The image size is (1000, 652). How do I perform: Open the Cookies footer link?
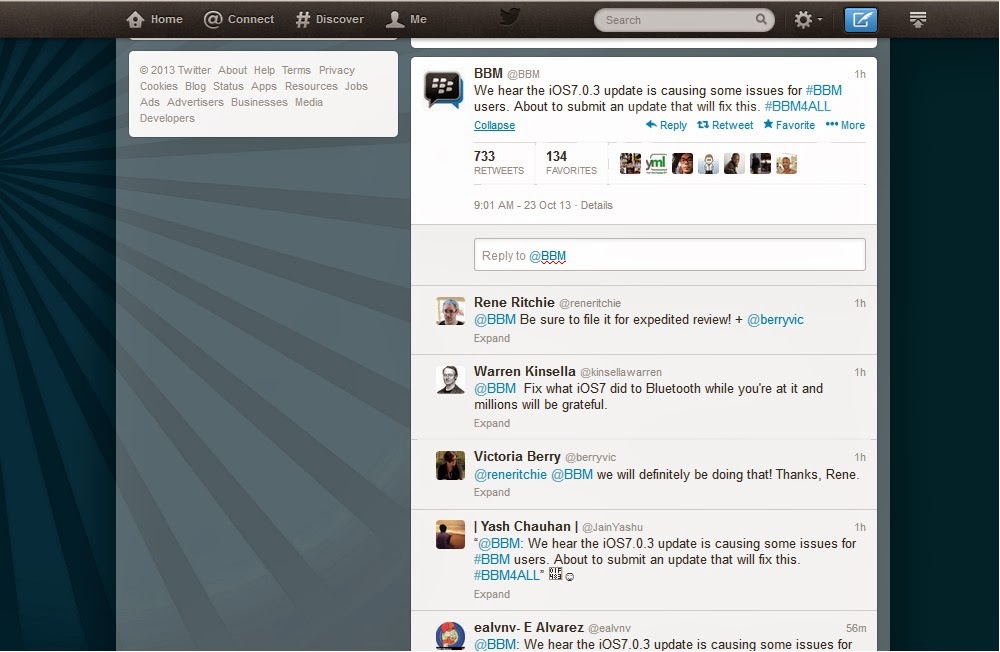[x=159, y=86]
